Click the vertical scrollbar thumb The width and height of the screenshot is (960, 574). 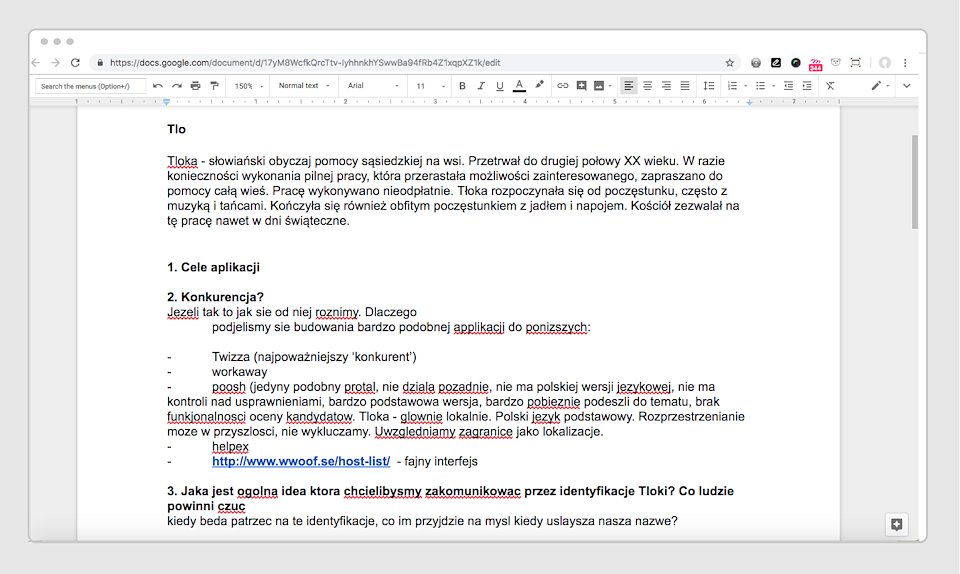coord(915,182)
